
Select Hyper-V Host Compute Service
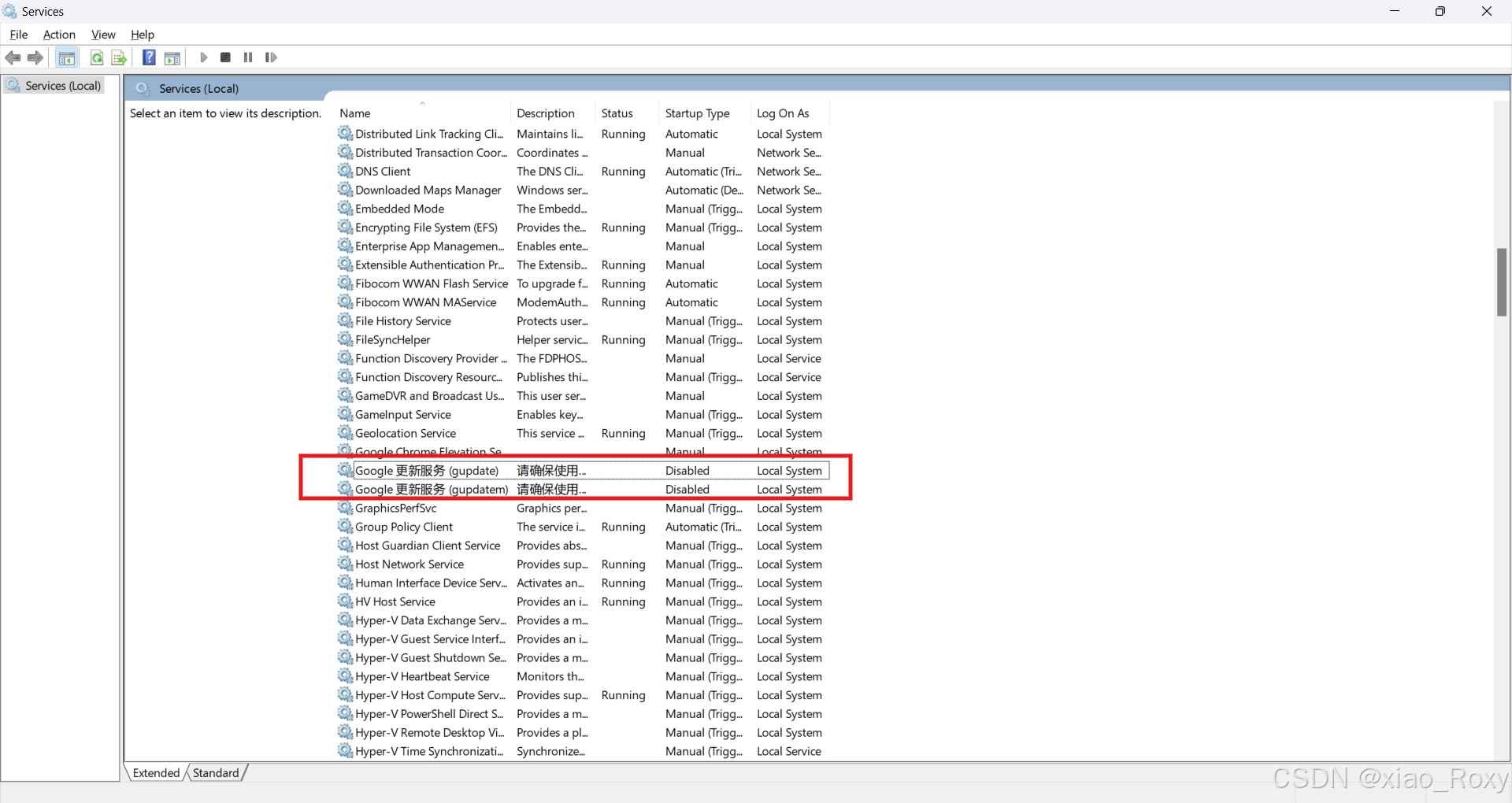583,695
